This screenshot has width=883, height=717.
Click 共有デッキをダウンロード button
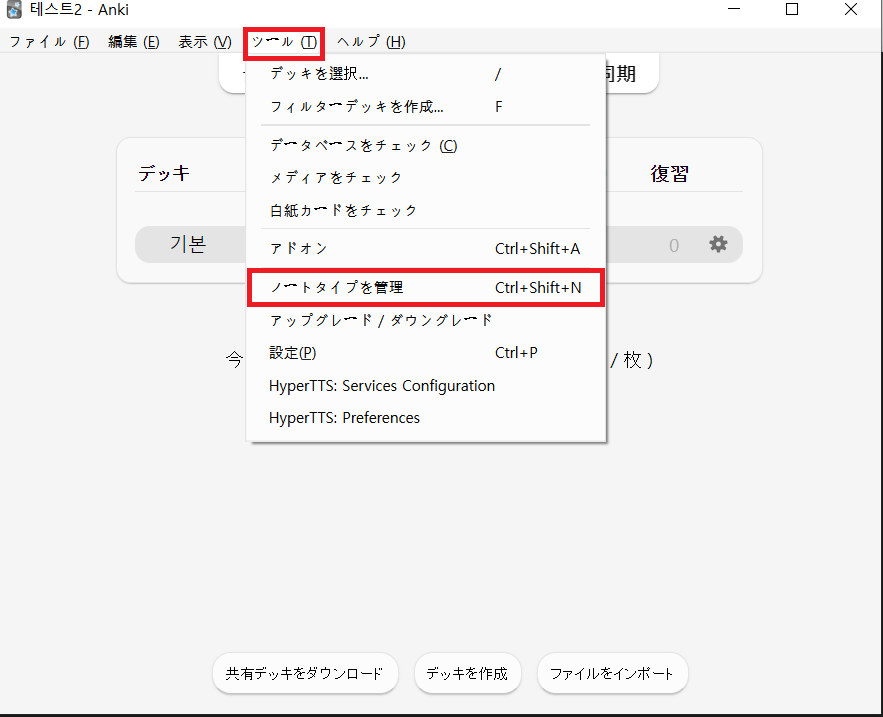tap(305, 673)
